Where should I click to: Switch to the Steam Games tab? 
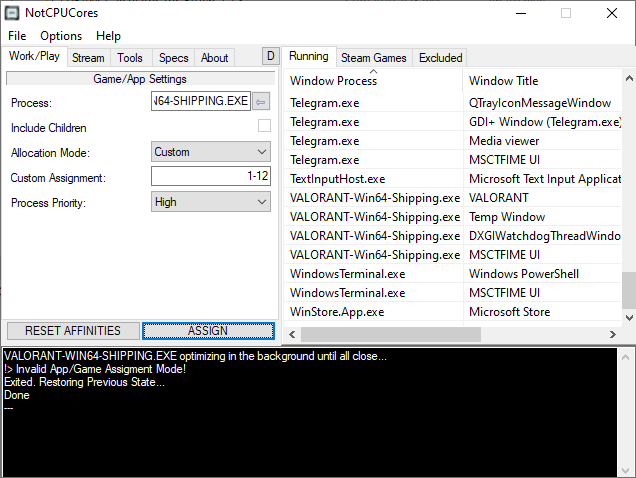[374, 58]
